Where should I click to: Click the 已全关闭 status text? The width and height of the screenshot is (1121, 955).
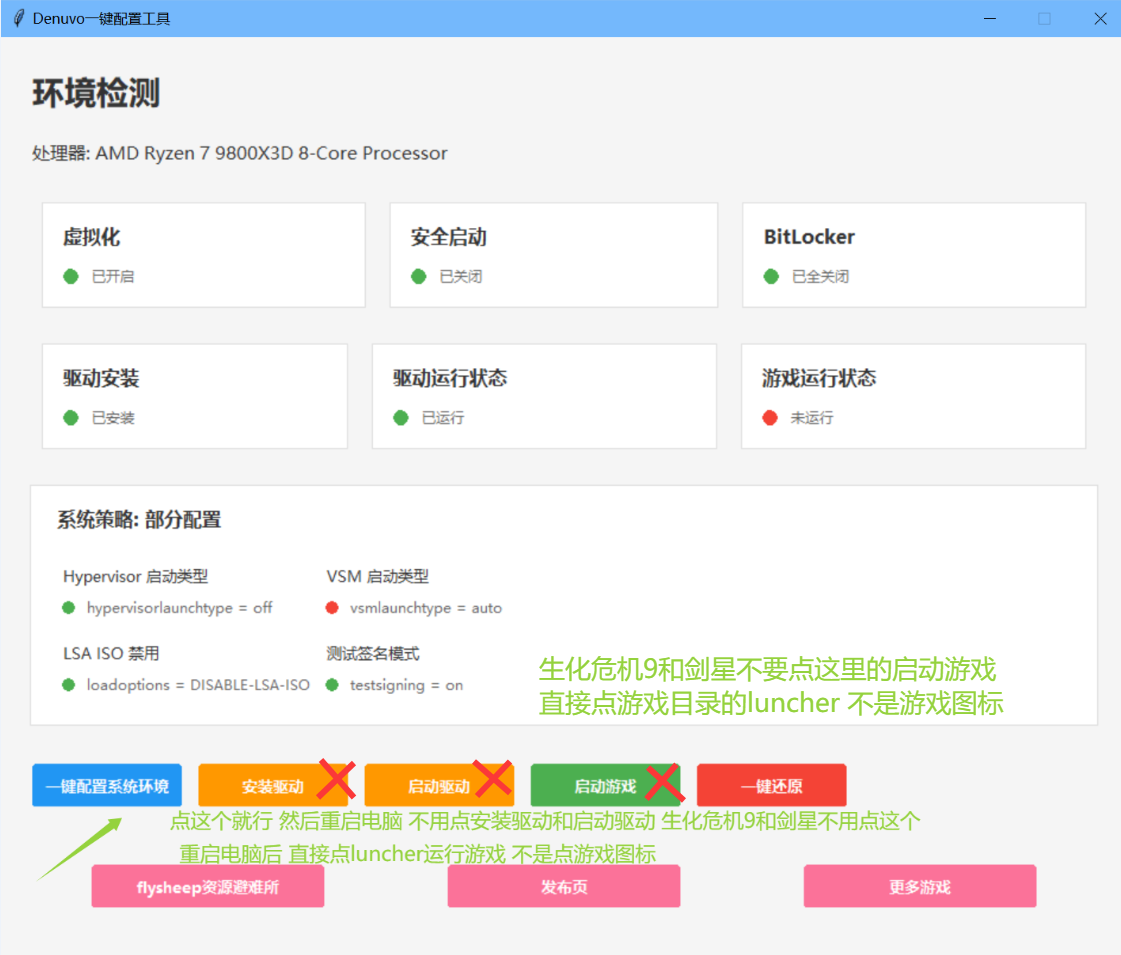click(820, 277)
